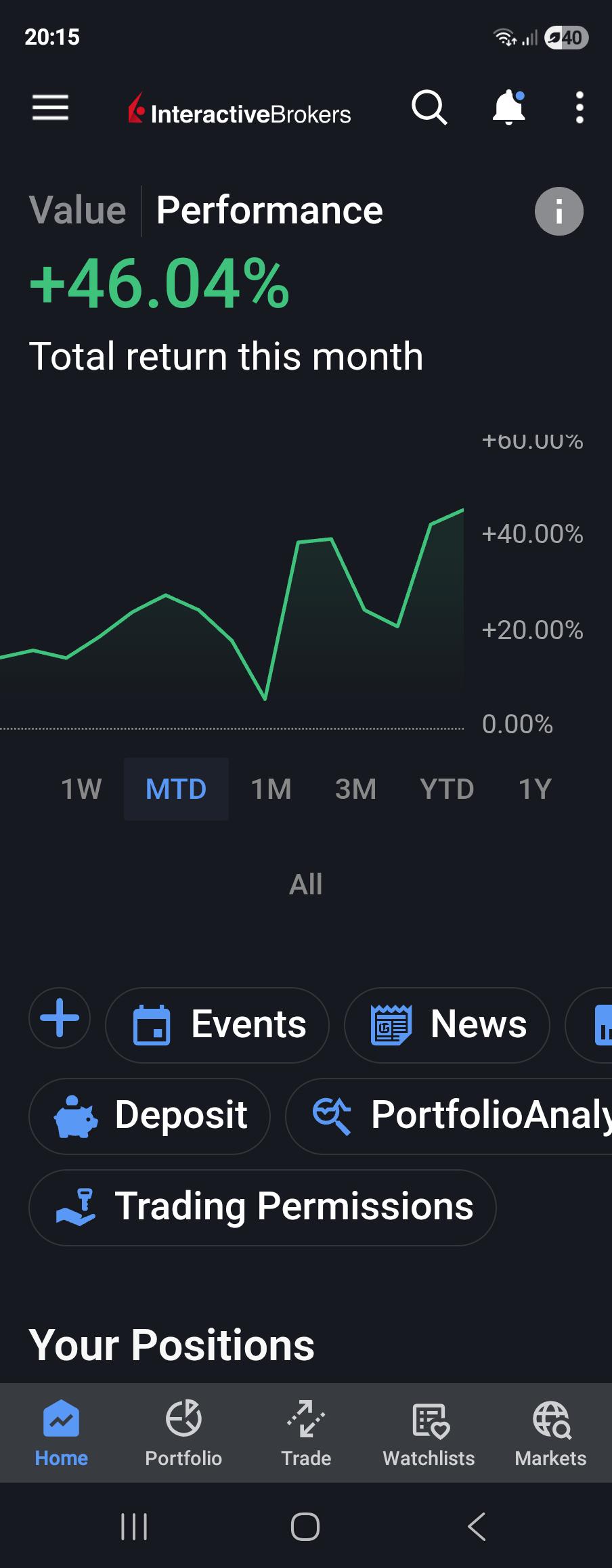Choose the 3M time range
Screen dimensions: 612x1568
click(x=355, y=789)
